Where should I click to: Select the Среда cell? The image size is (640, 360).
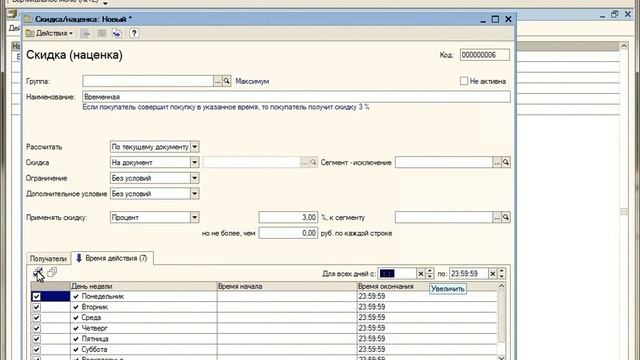point(144,318)
